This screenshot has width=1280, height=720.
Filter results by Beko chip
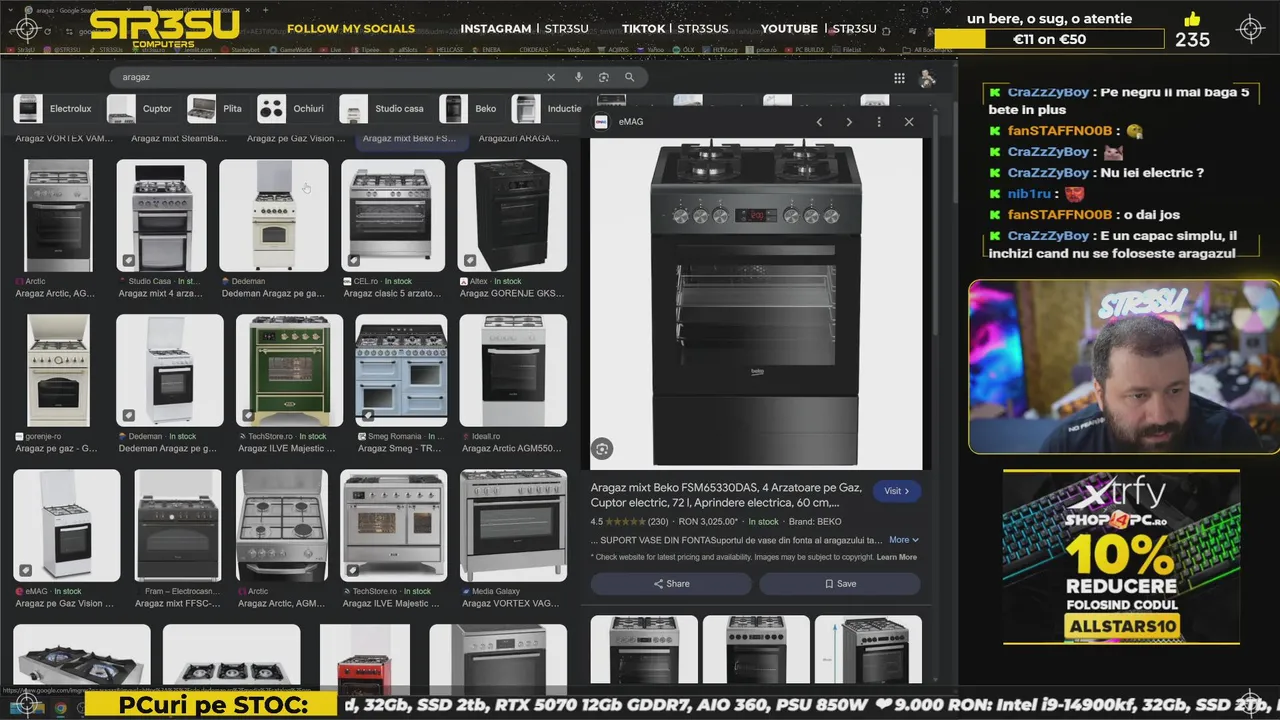pos(470,109)
